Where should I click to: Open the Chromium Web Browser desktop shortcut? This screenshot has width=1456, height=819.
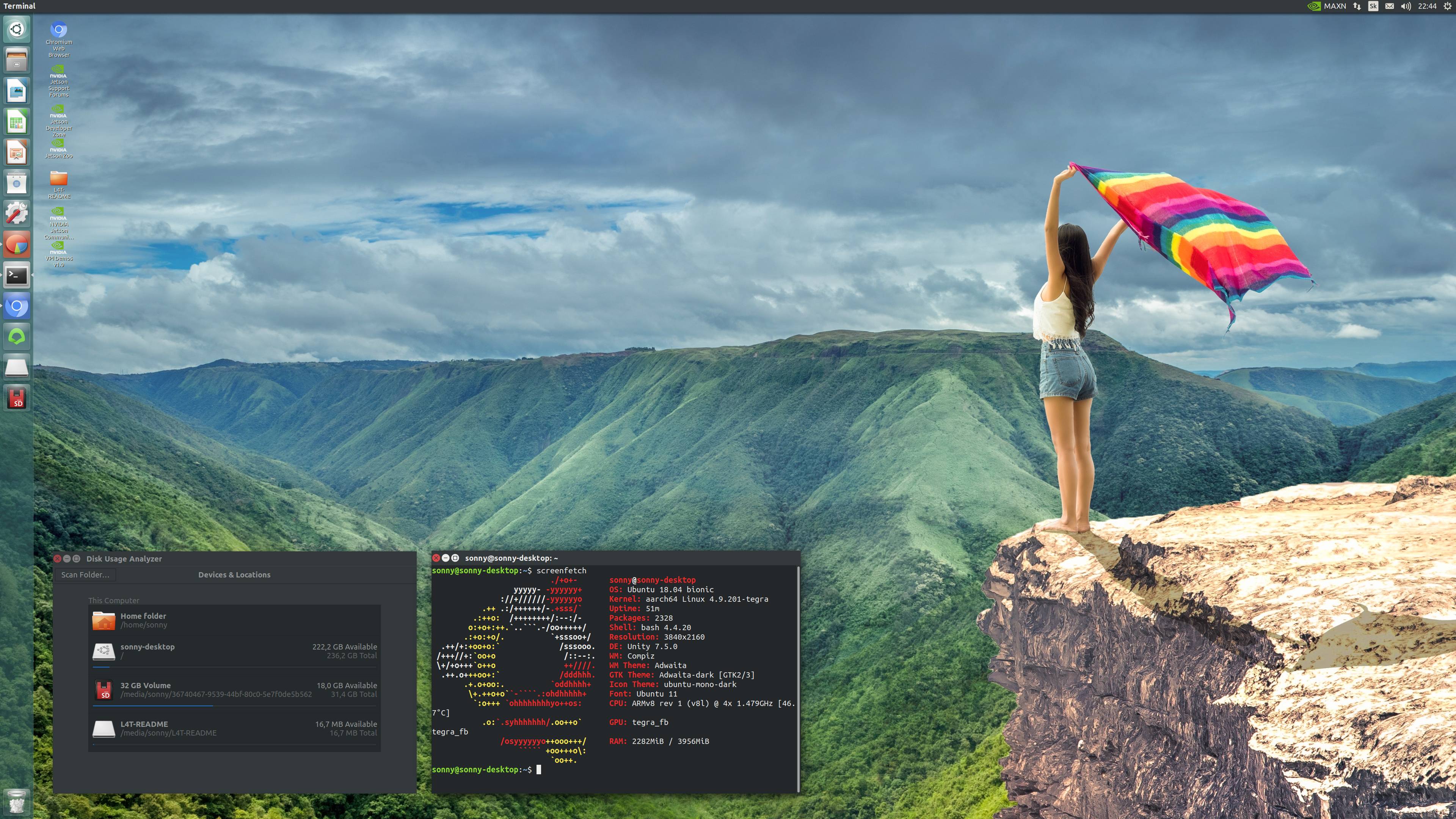(59, 39)
